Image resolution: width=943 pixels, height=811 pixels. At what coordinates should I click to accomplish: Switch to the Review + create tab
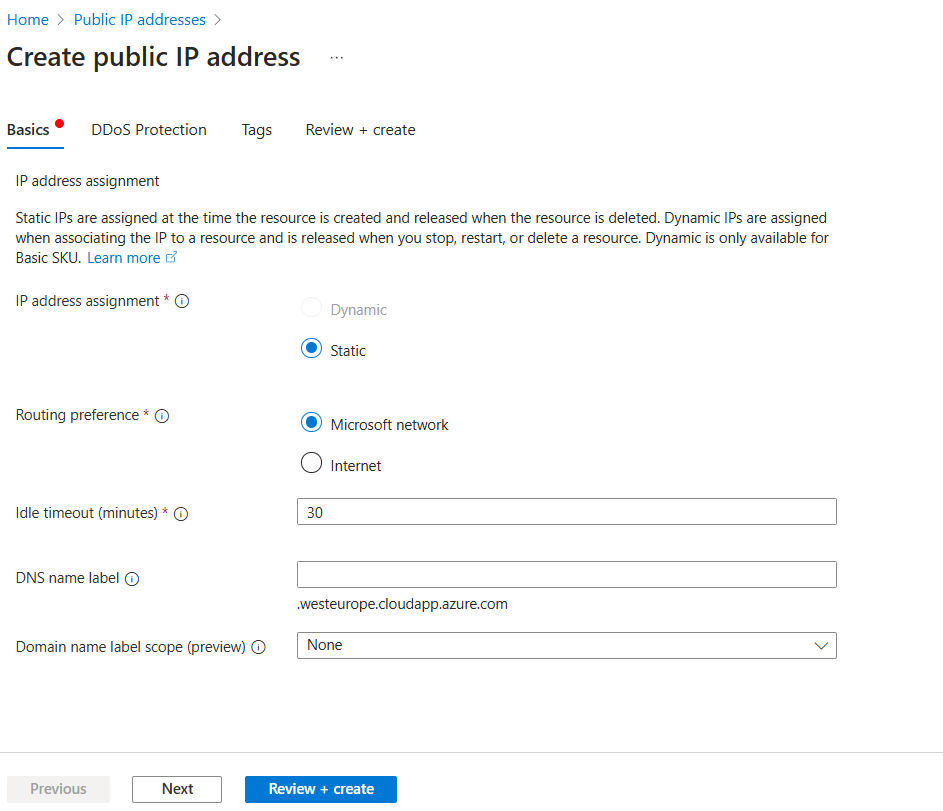pos(360,130)
